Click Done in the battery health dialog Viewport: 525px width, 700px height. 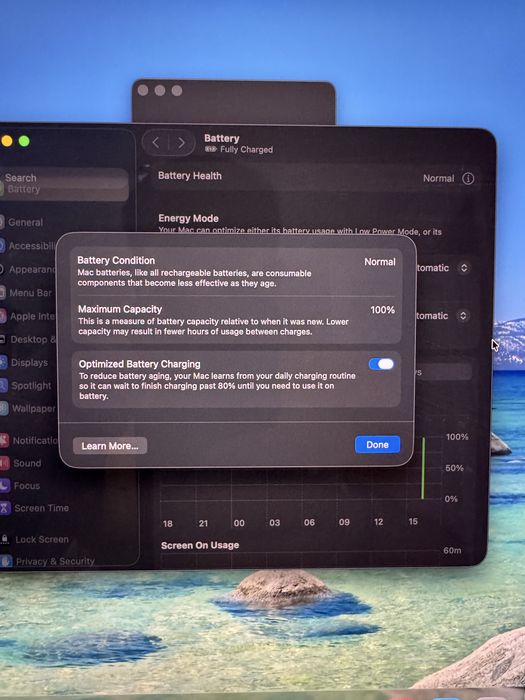[x=377, y=445]
